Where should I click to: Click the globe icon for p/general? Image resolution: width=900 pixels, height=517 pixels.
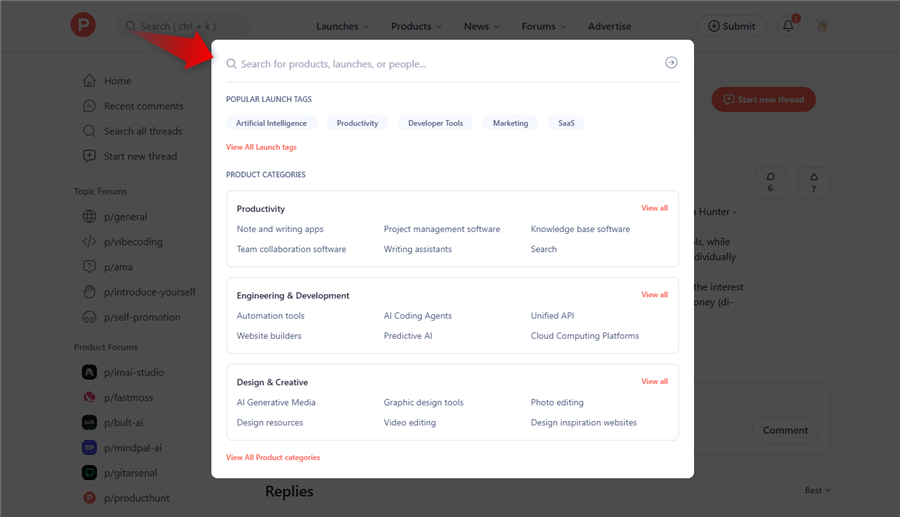(x=89, y=216)
